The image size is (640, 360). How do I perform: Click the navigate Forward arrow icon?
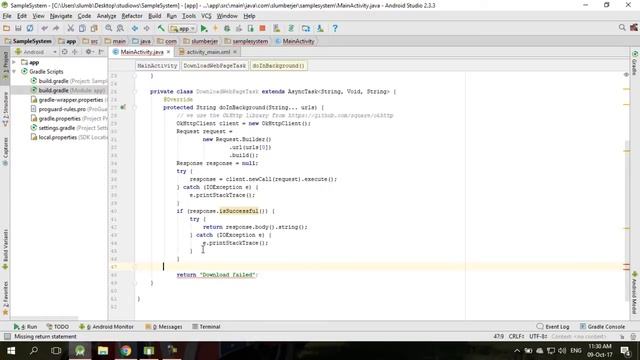tap(147, 28)
